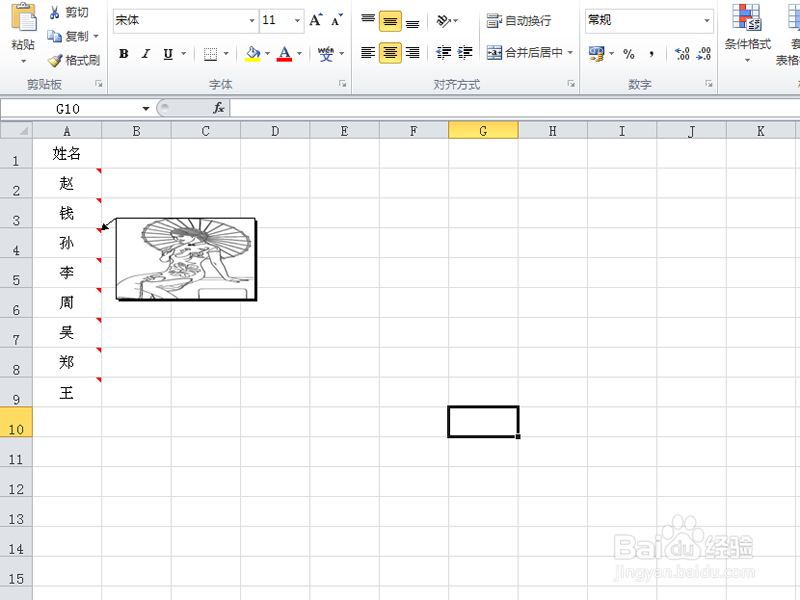Open the Clipboard group dialog launcher
Viewport: 800px width, 600px height.
tap(98, 84)
